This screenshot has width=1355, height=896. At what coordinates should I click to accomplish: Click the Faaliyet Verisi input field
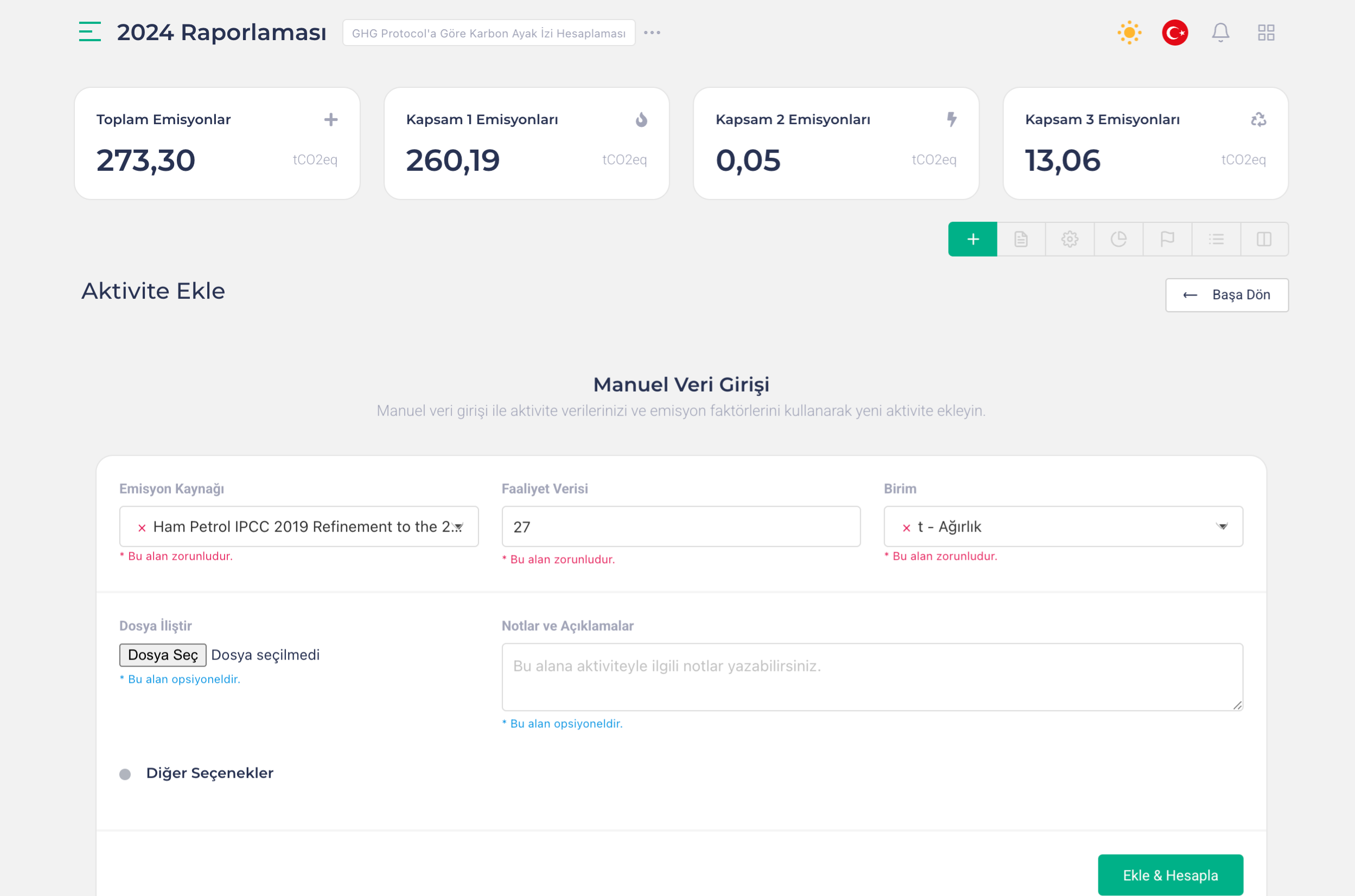(681, 526)
